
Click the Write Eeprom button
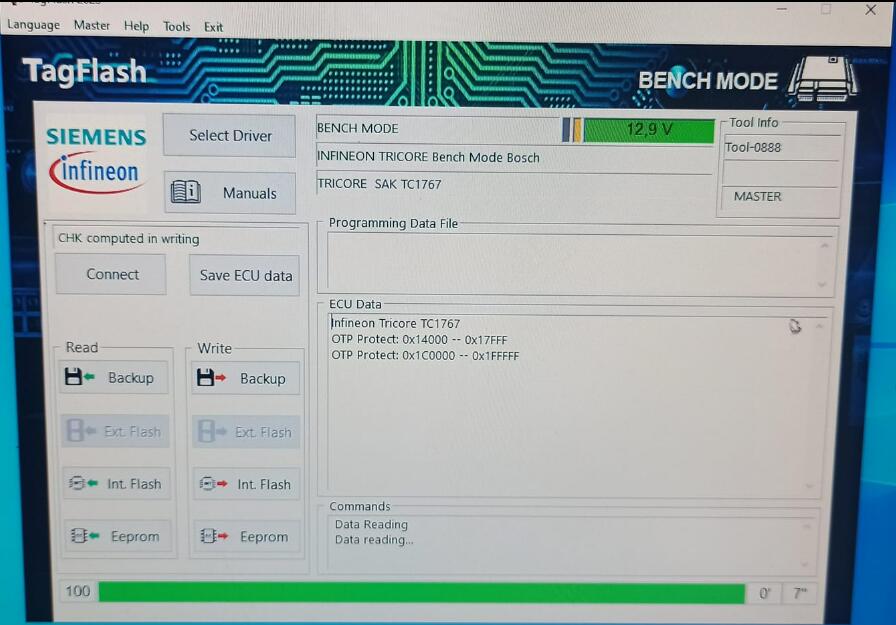coord(247,536)
